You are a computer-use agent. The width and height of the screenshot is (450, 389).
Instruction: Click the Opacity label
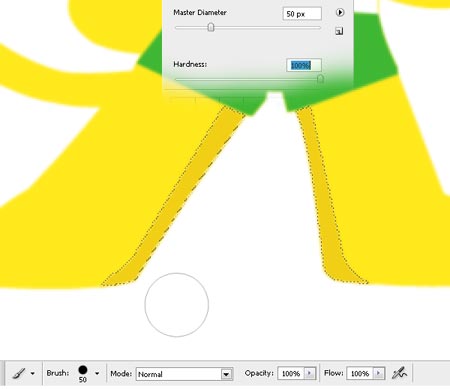(259, 373)
